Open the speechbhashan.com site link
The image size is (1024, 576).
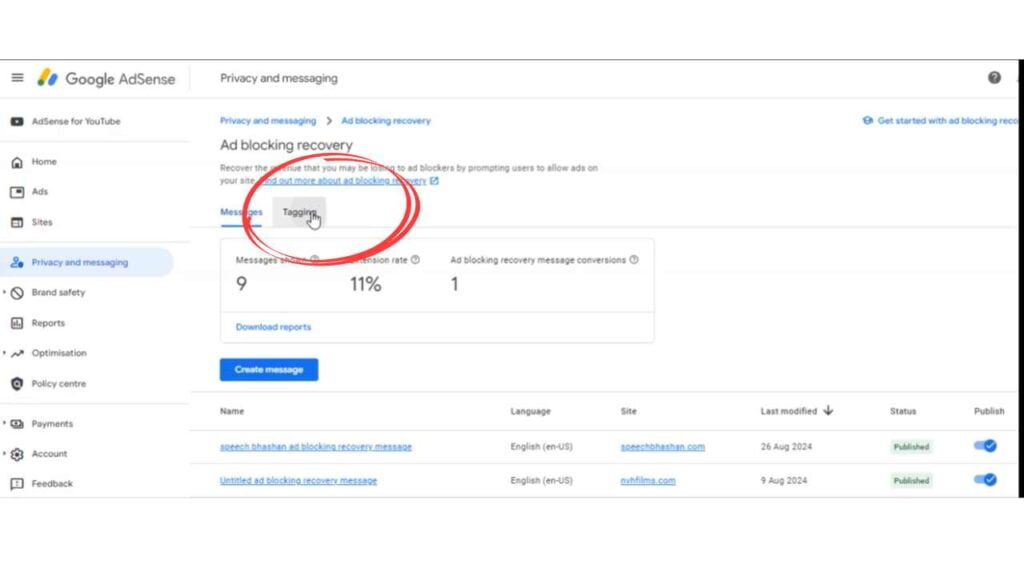coord(663,447)
